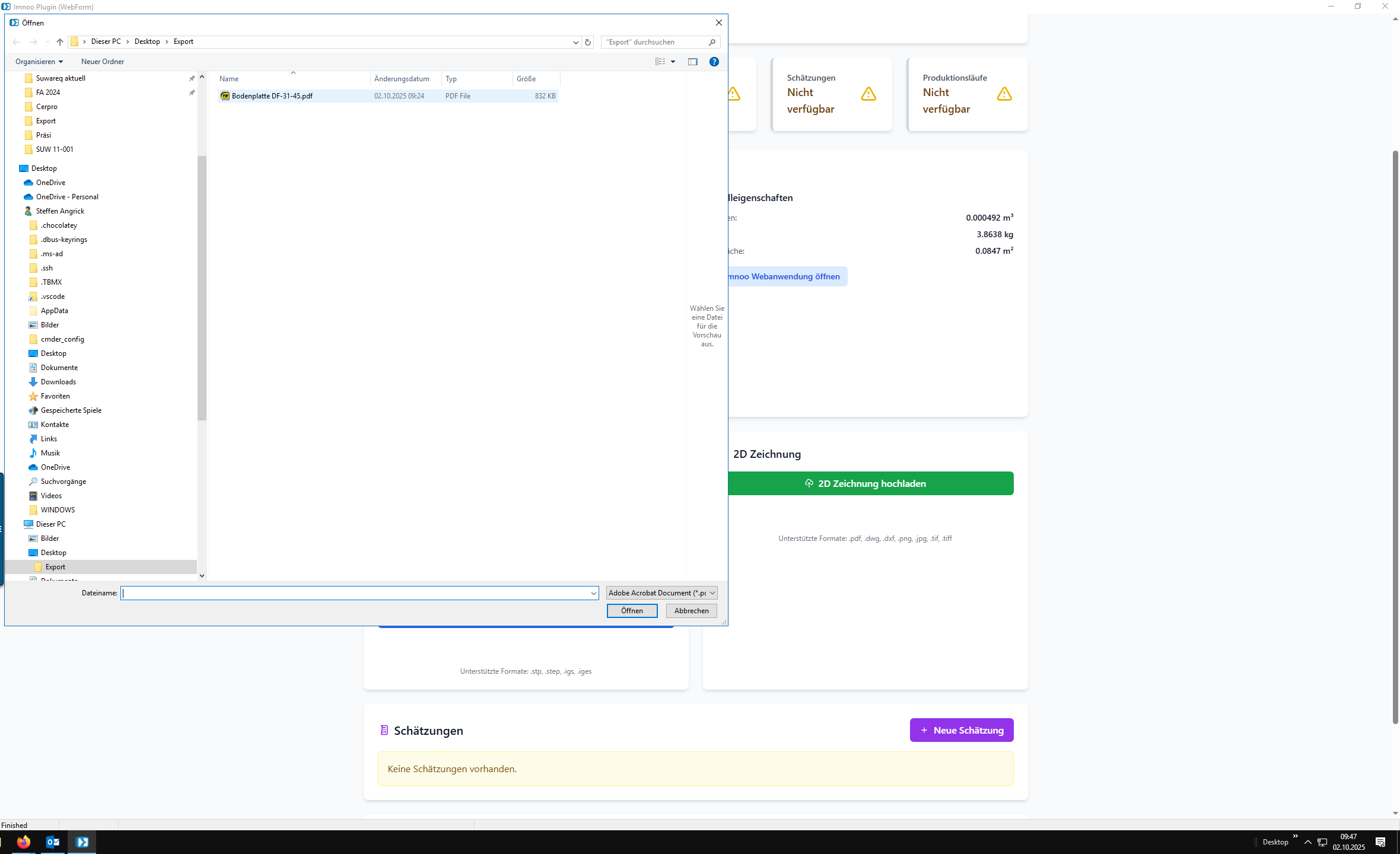Click the Schätzungen warning triangle icon
Image resolution: width=1400 pixels, height=854 pixels.
tap(868, 94)
